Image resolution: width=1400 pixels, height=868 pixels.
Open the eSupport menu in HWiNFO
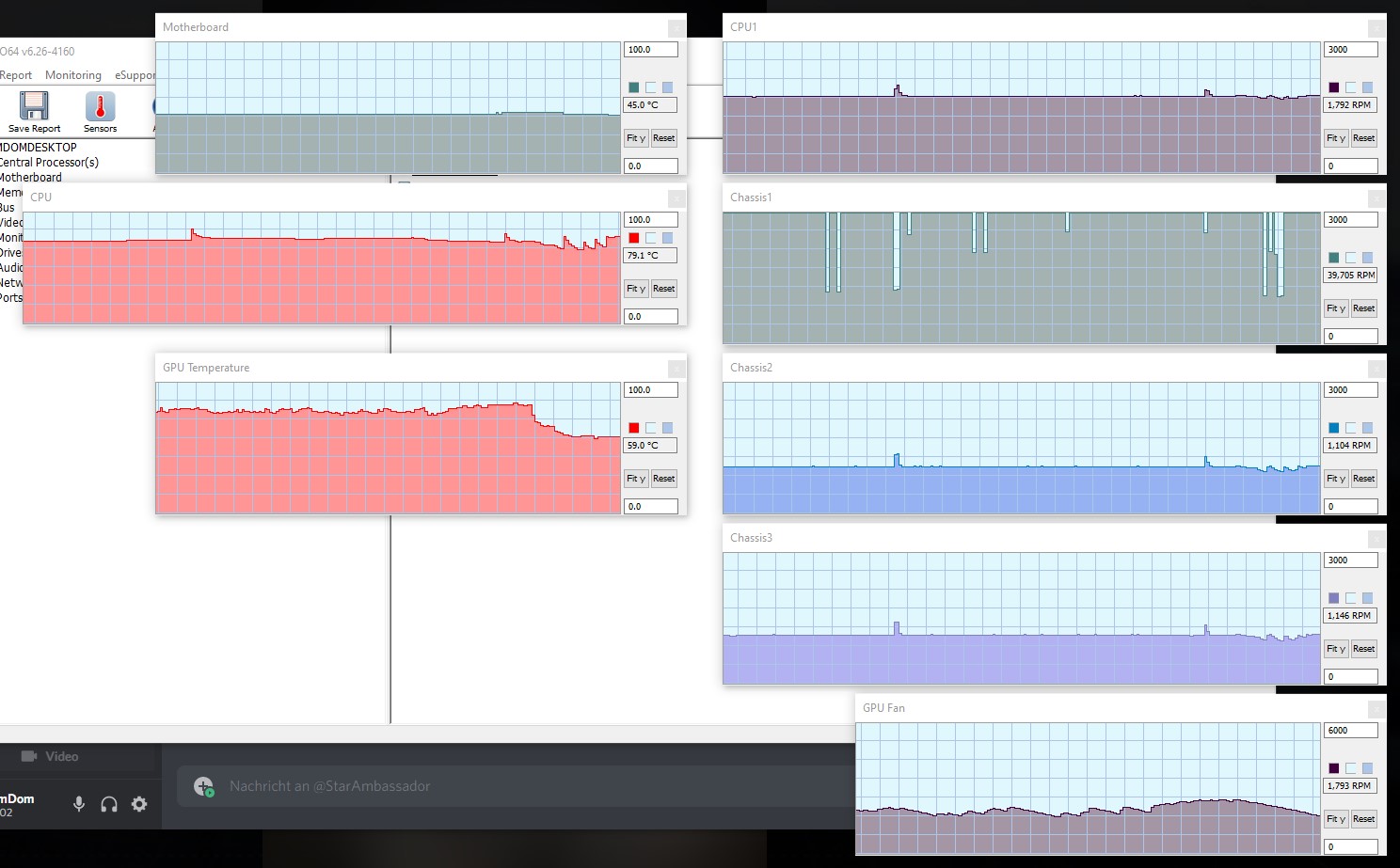(135, 75)
